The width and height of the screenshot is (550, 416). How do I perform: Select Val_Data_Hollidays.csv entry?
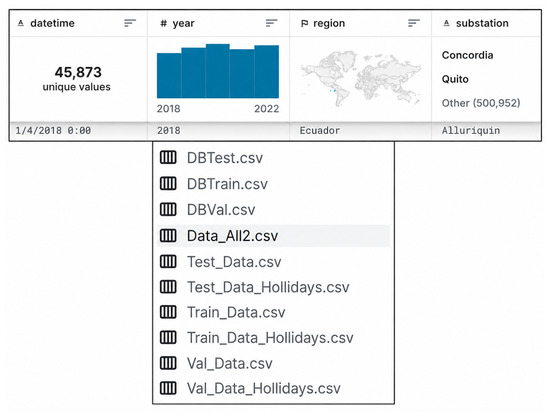point(263,388)
